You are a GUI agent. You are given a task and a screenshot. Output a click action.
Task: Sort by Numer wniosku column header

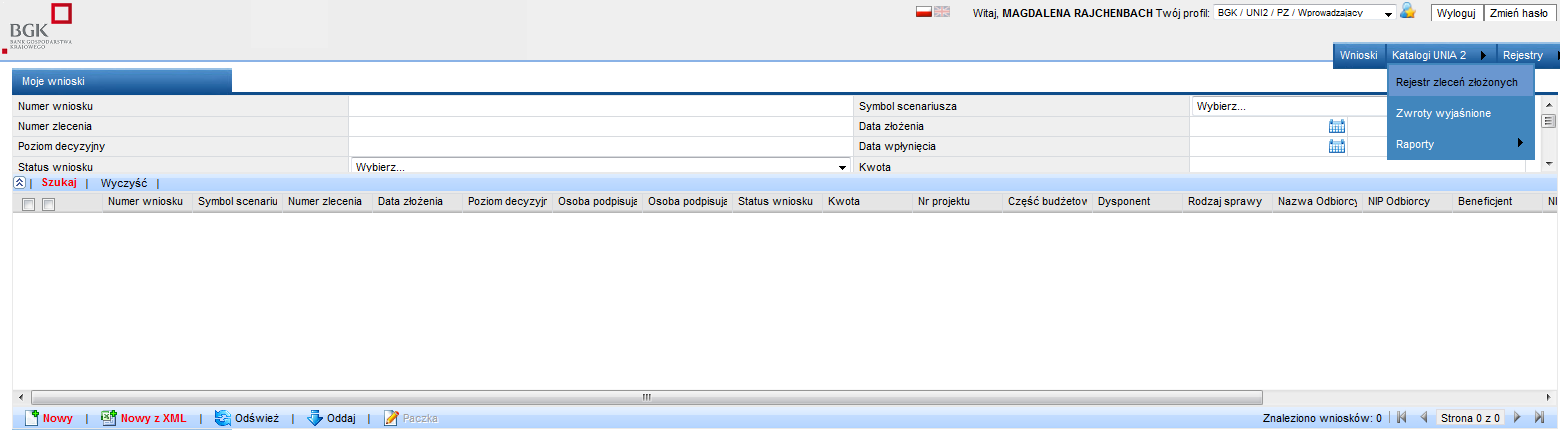coord(147,202)
